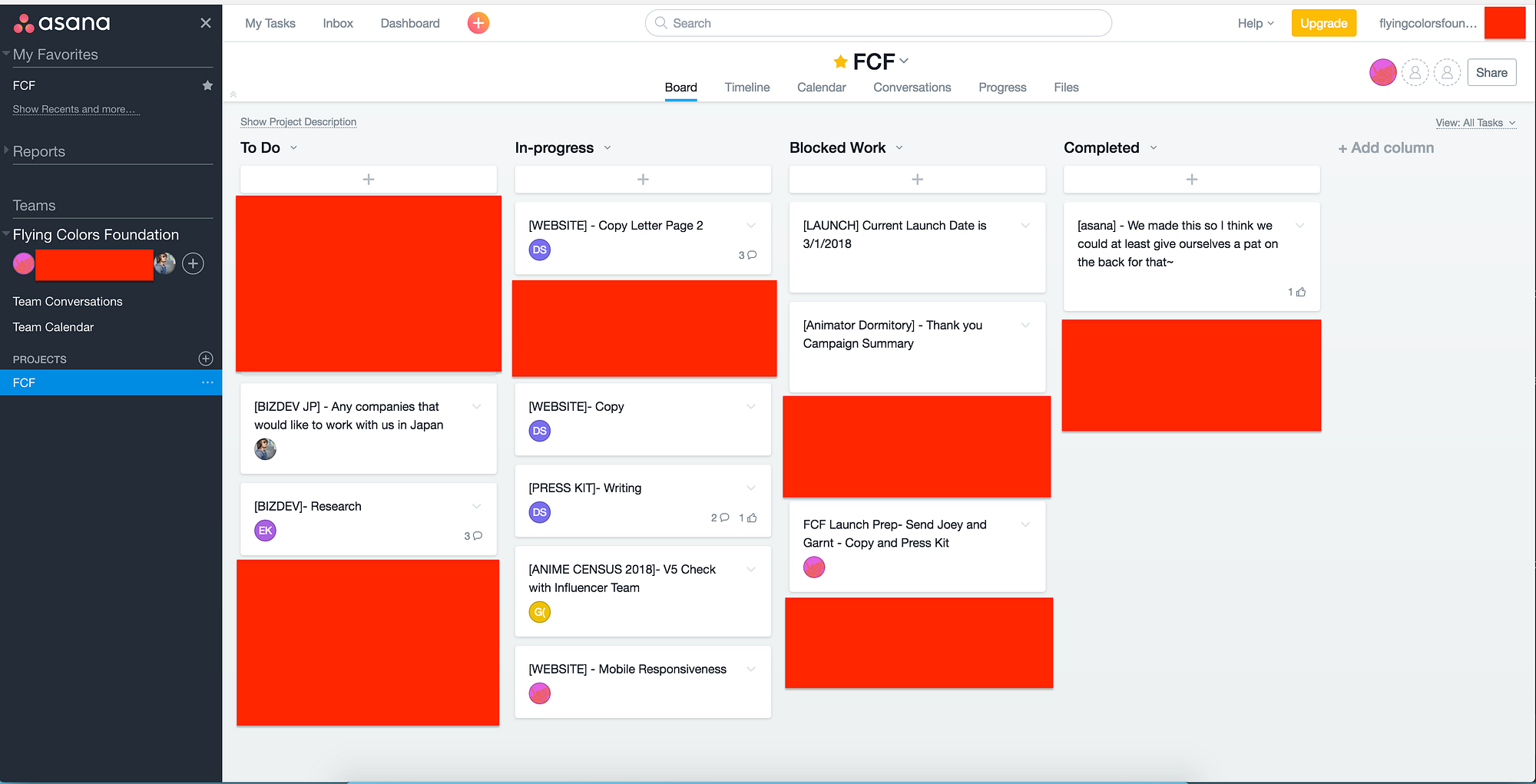Click the pink project member avatar in header
1536x784 pixels.
click(1382, 73)
